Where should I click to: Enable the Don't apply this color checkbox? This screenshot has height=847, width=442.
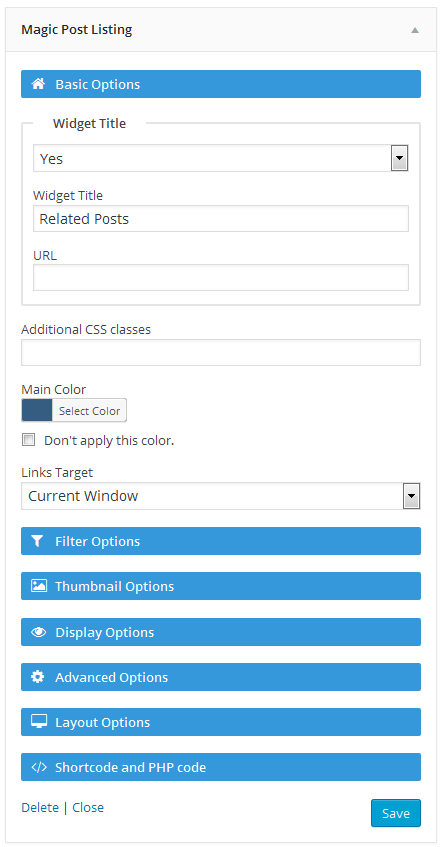[28, 440]
